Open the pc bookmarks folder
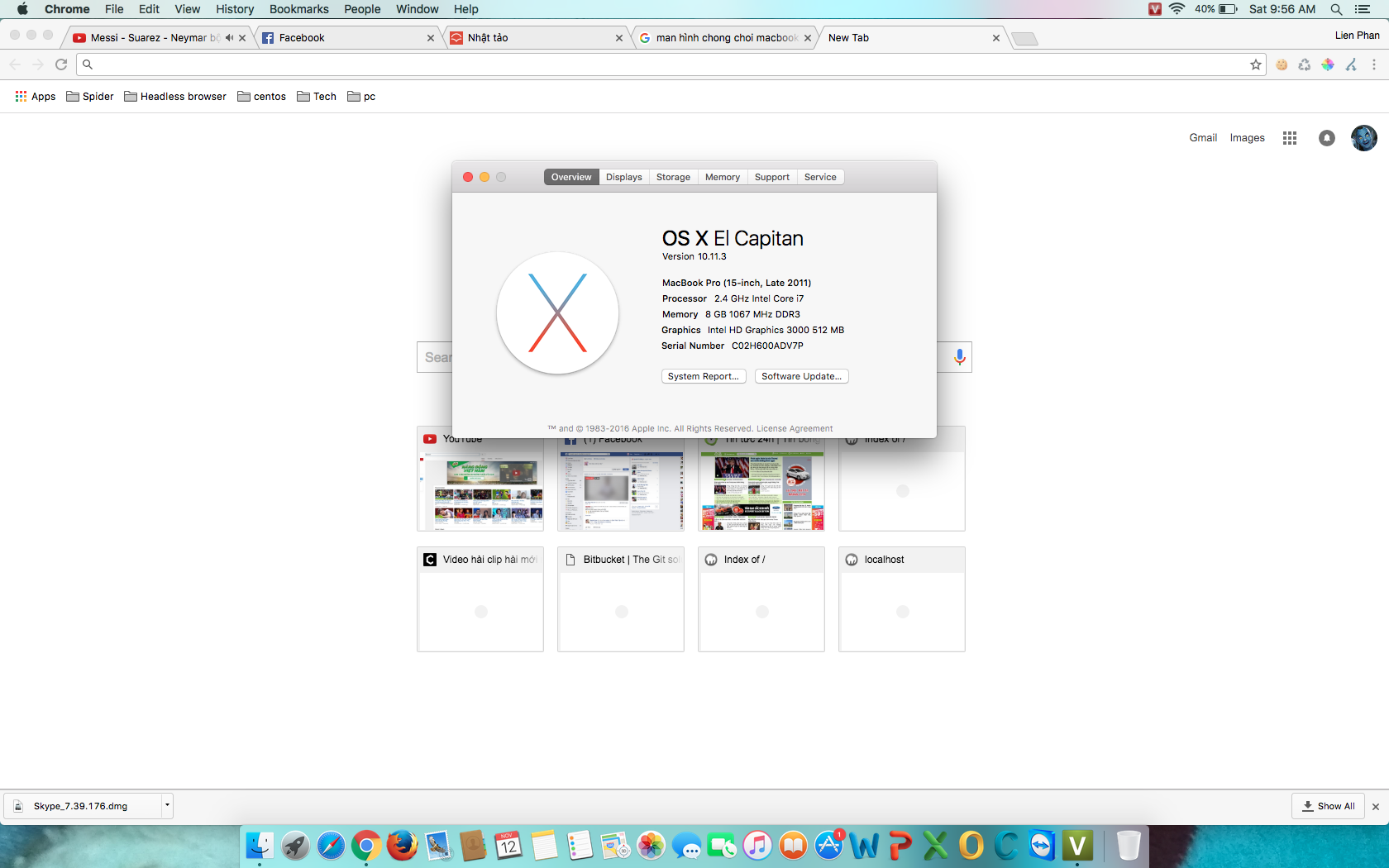The image size is (1389, 868). tap(361, 97)
